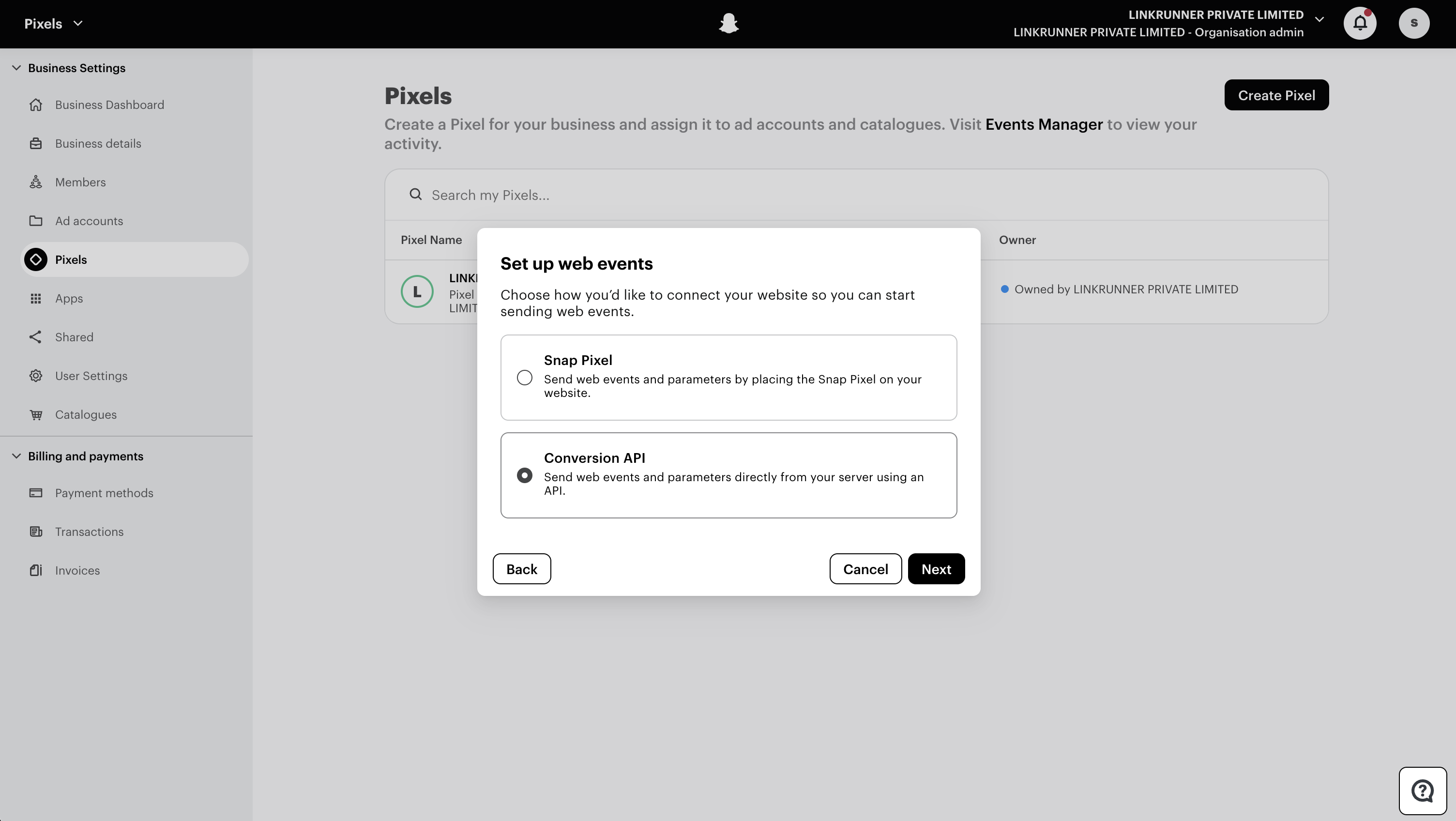Screen dimensions: 1456x821
Task: Select the Conversion API radio button
Action: click(x=525, y=475)
